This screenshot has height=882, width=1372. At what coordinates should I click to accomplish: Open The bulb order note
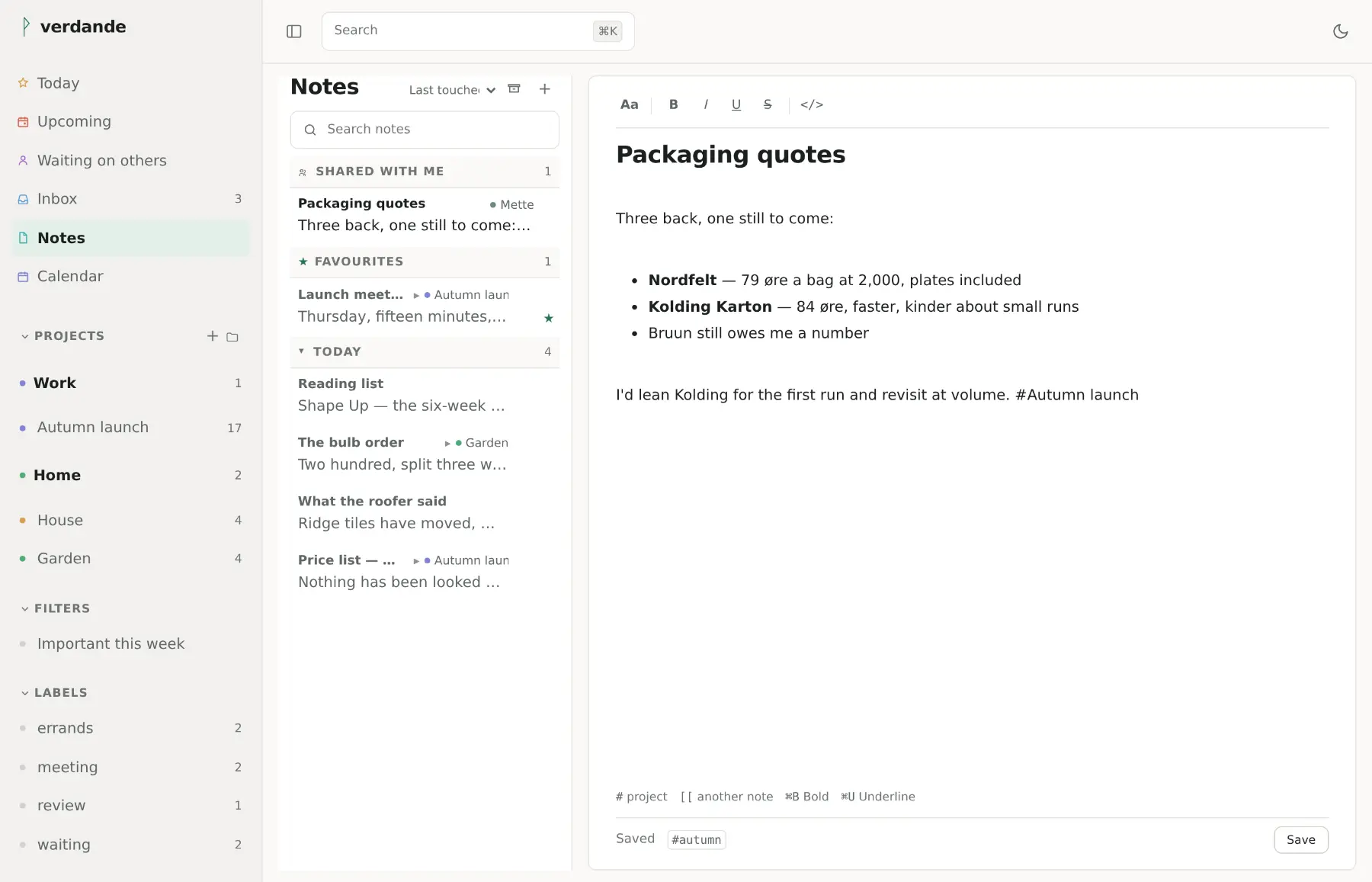pyautogui.click(x=425, y=454)
